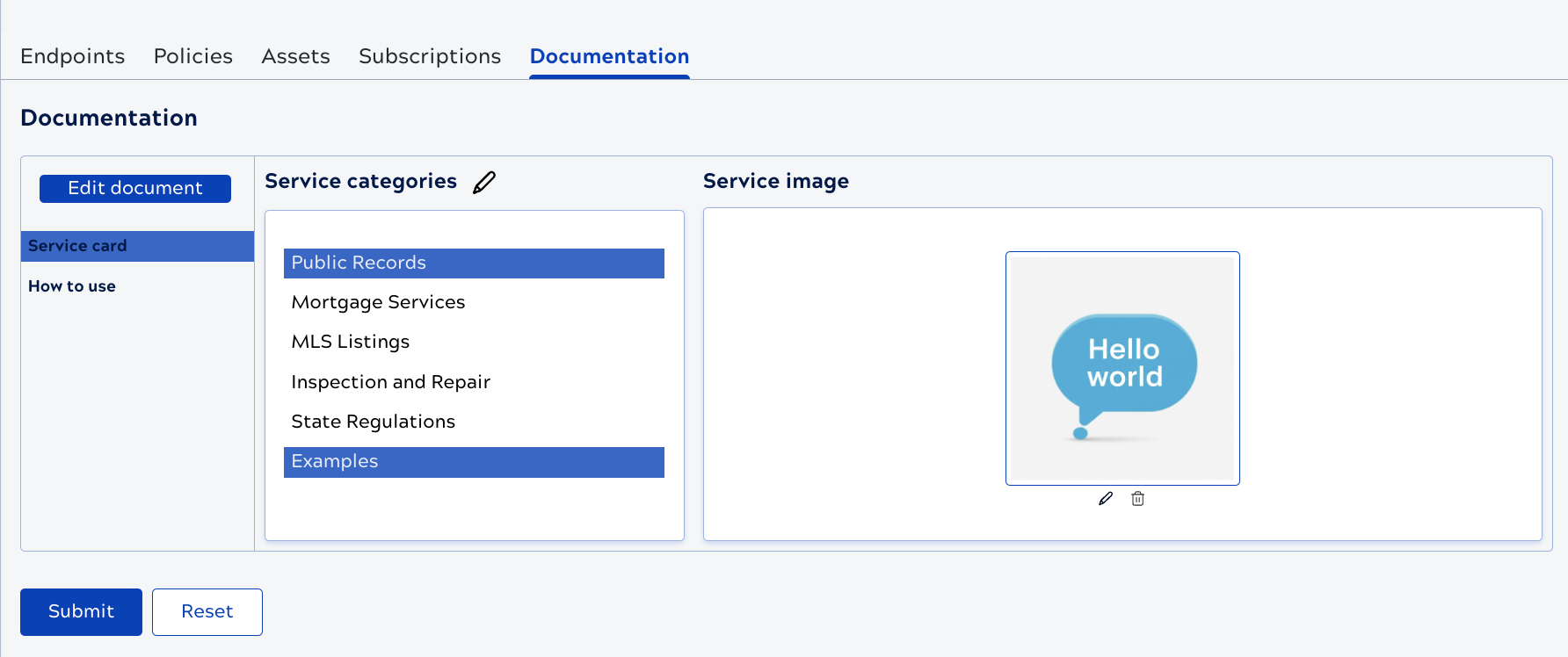The width and height of the screenshot is (1568, 657).
Task: Open the How to use section
Action: click(72, 286)
